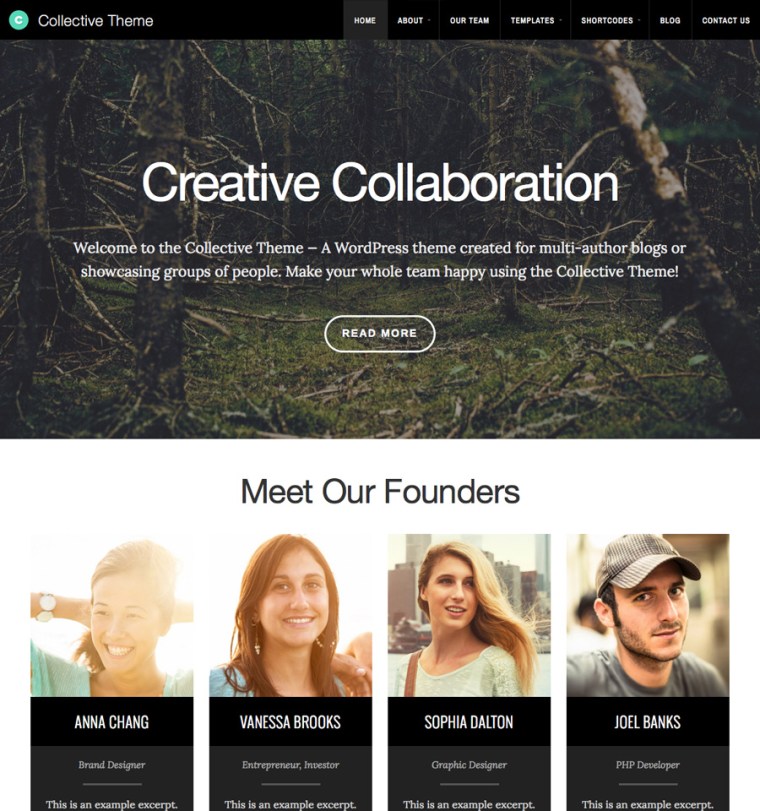Image resolution: width=760 pixels, height=811 pixels.
Task: Open Sophia Dalton's profile photo
Action: pos(469,615)
